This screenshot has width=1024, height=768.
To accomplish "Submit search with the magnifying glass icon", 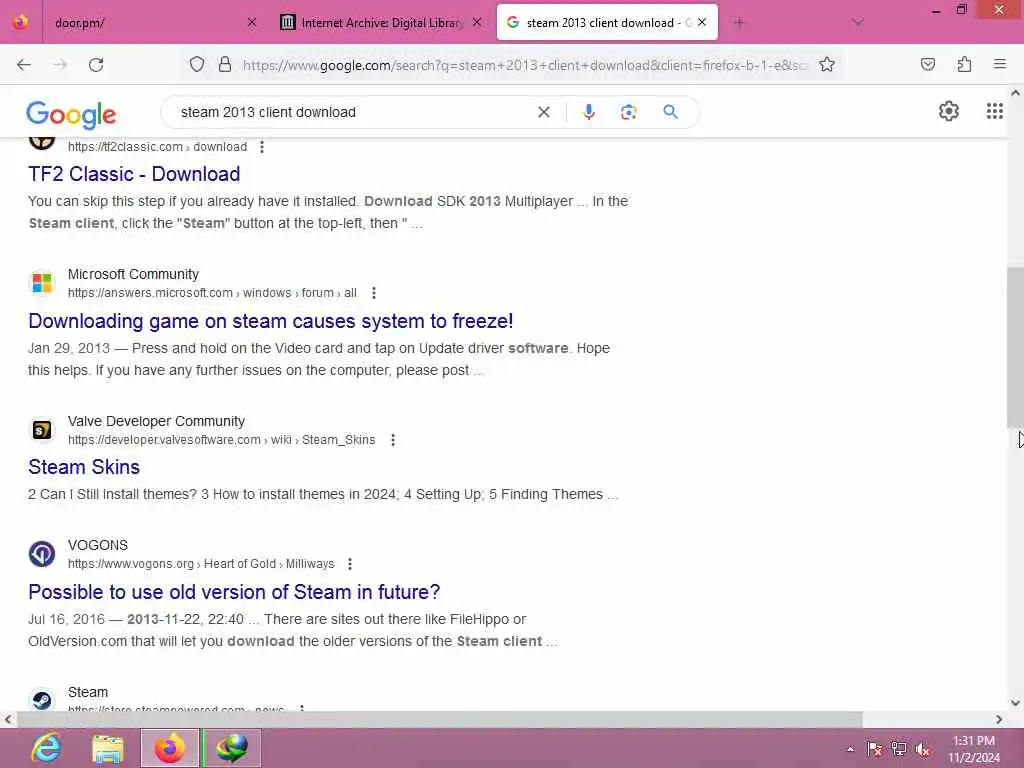I will 670,112.
